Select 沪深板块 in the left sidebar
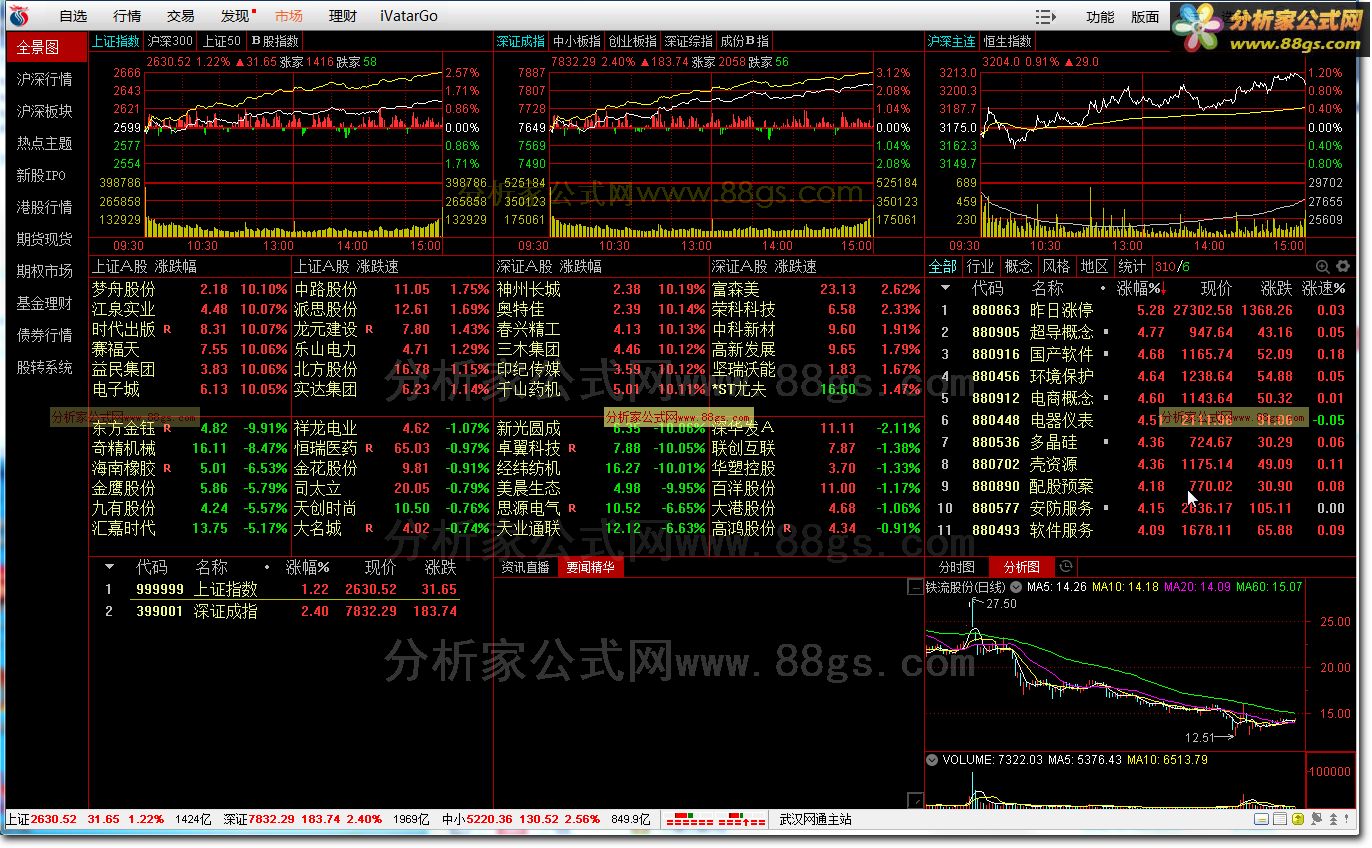This screenshot has width=1372, height=848. click(44, 111)
